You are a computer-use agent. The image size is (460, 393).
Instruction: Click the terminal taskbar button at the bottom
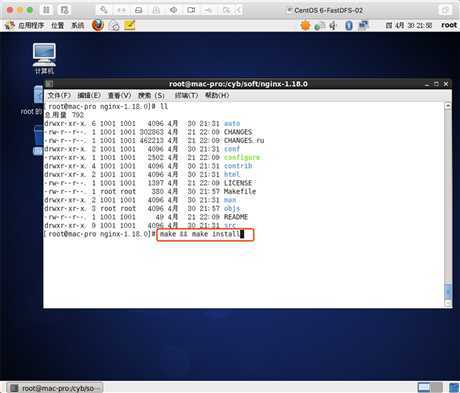pos(55,388)
